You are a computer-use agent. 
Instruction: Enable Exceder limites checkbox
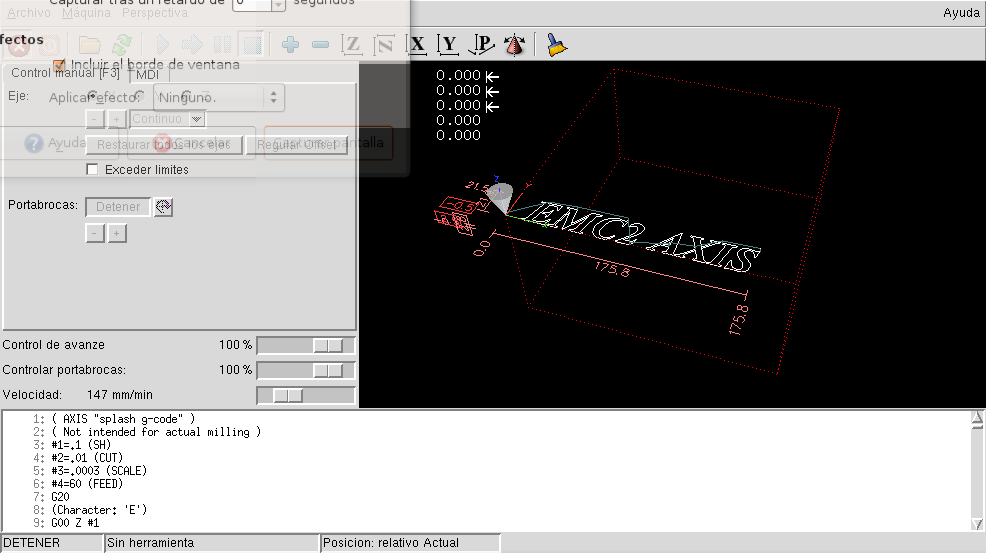coord(92,169)
